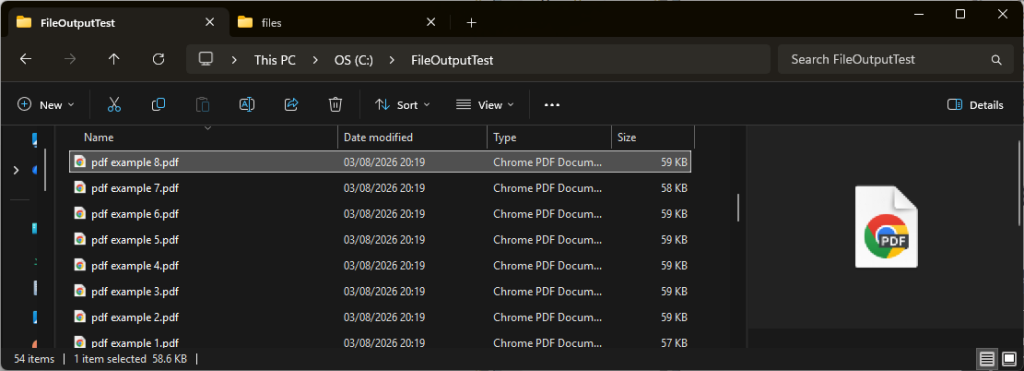The height and width of the screenshot is (371, 1024).
Task: Switch to large thumbnails view icon
Action: pyautogui.click(x=1009, y=359)
